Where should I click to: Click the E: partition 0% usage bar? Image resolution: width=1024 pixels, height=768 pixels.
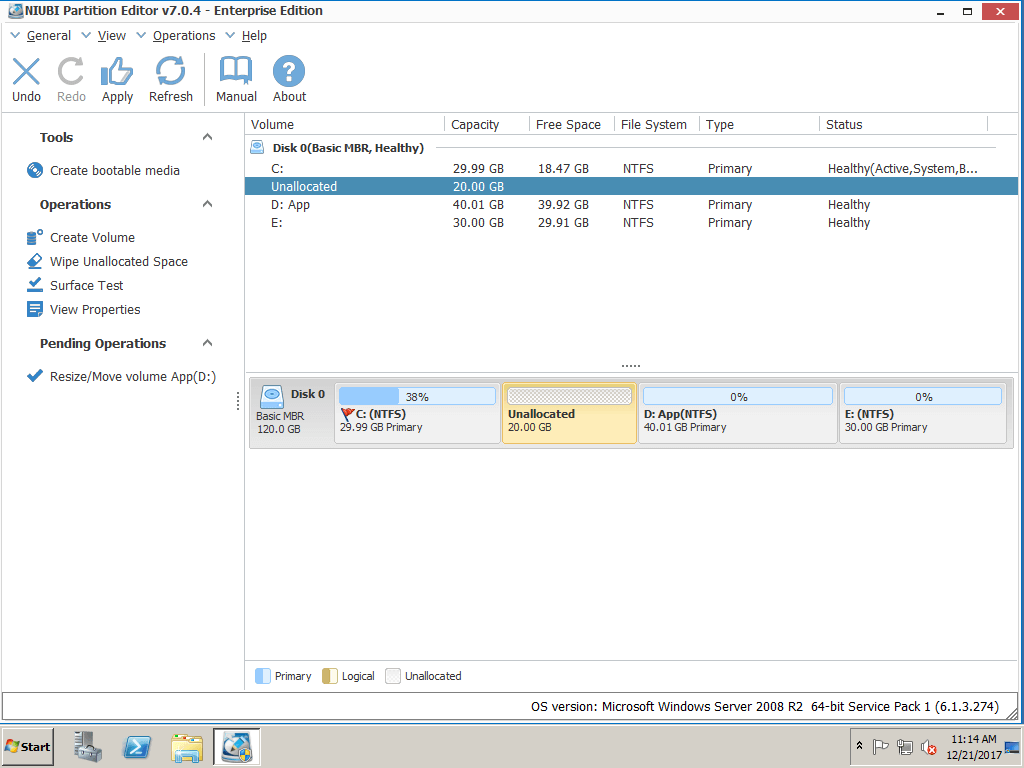click(923, 396)
